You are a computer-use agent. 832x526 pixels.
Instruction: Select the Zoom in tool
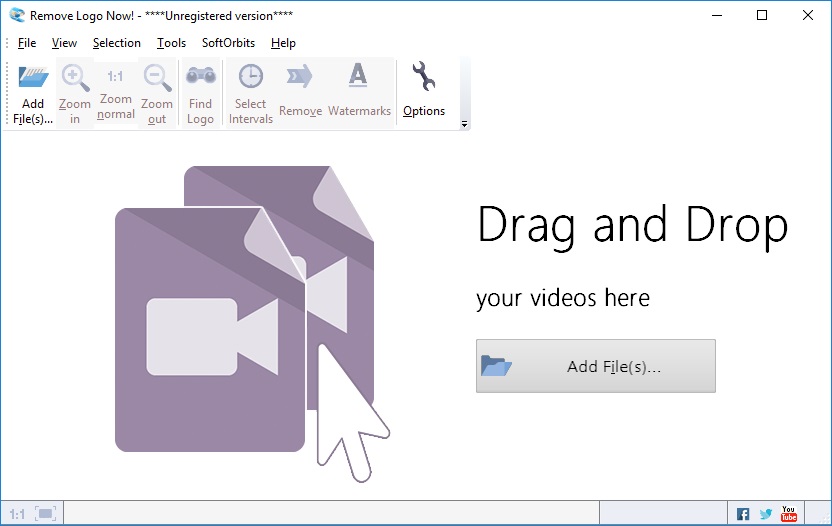[x=75, y=93]
